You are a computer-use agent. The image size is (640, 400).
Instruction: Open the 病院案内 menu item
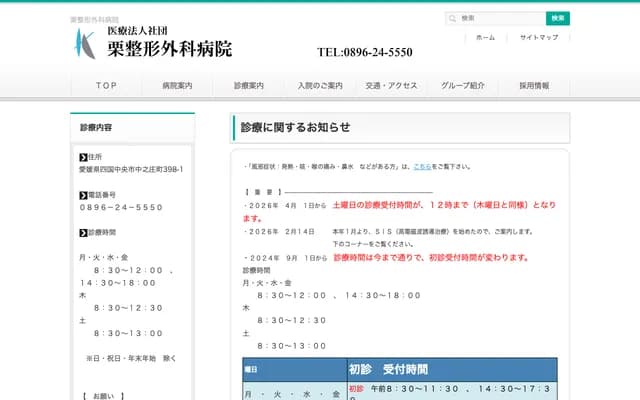click(x=177, y=86)
